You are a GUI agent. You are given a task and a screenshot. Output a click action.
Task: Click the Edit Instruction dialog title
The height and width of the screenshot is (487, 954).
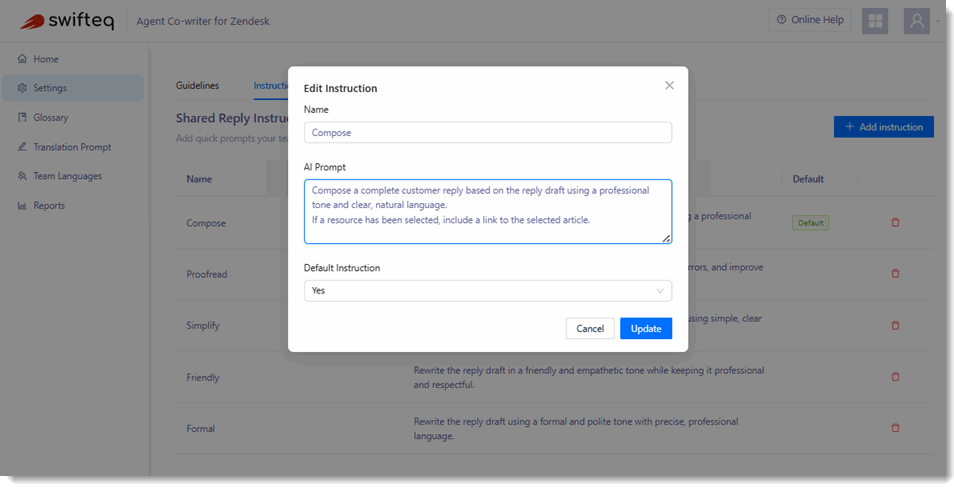(340, 88)
